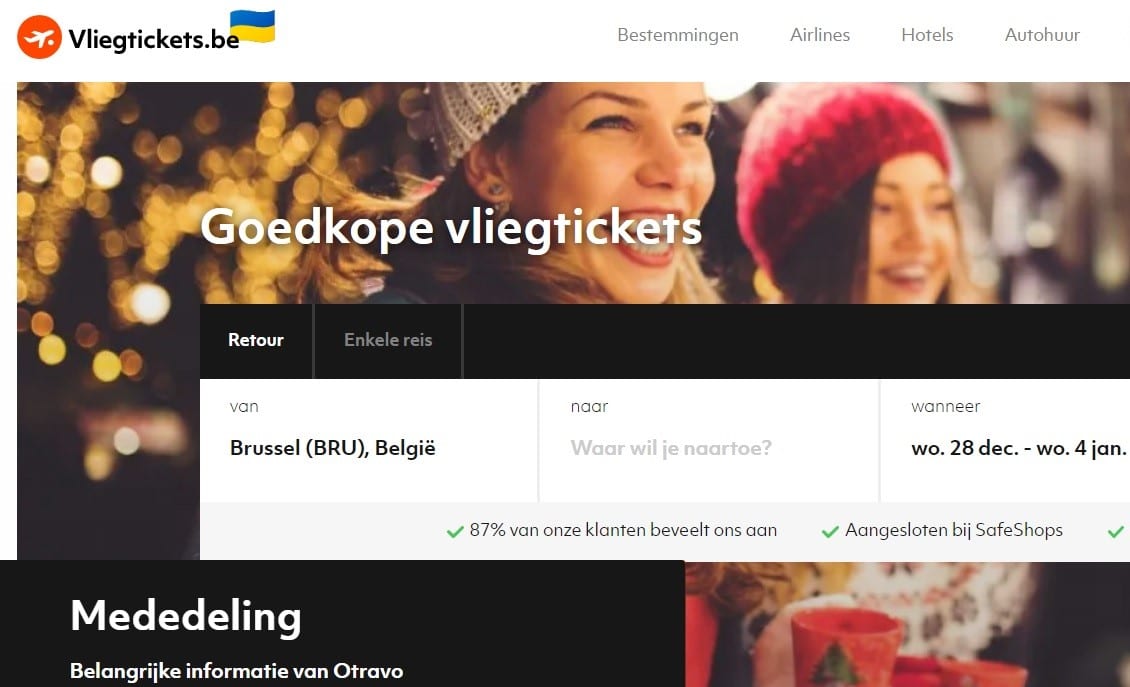The width and height of the screenshot is (1130, 687).
Task: Click the rightmost green checkmark icon
Action: [x=1116, y=532]
